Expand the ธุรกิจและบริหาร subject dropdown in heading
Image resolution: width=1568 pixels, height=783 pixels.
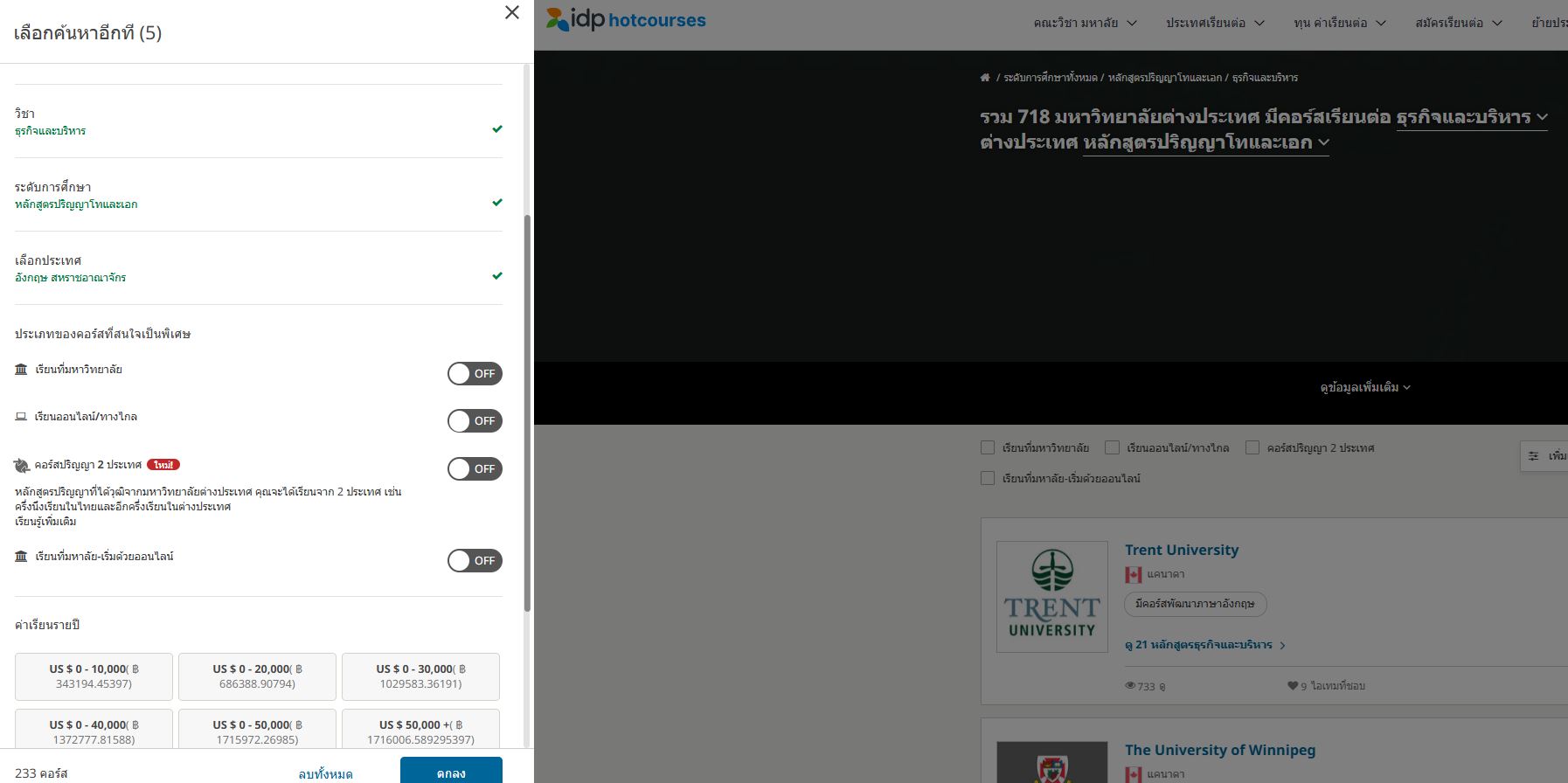tap(1472, 117)
